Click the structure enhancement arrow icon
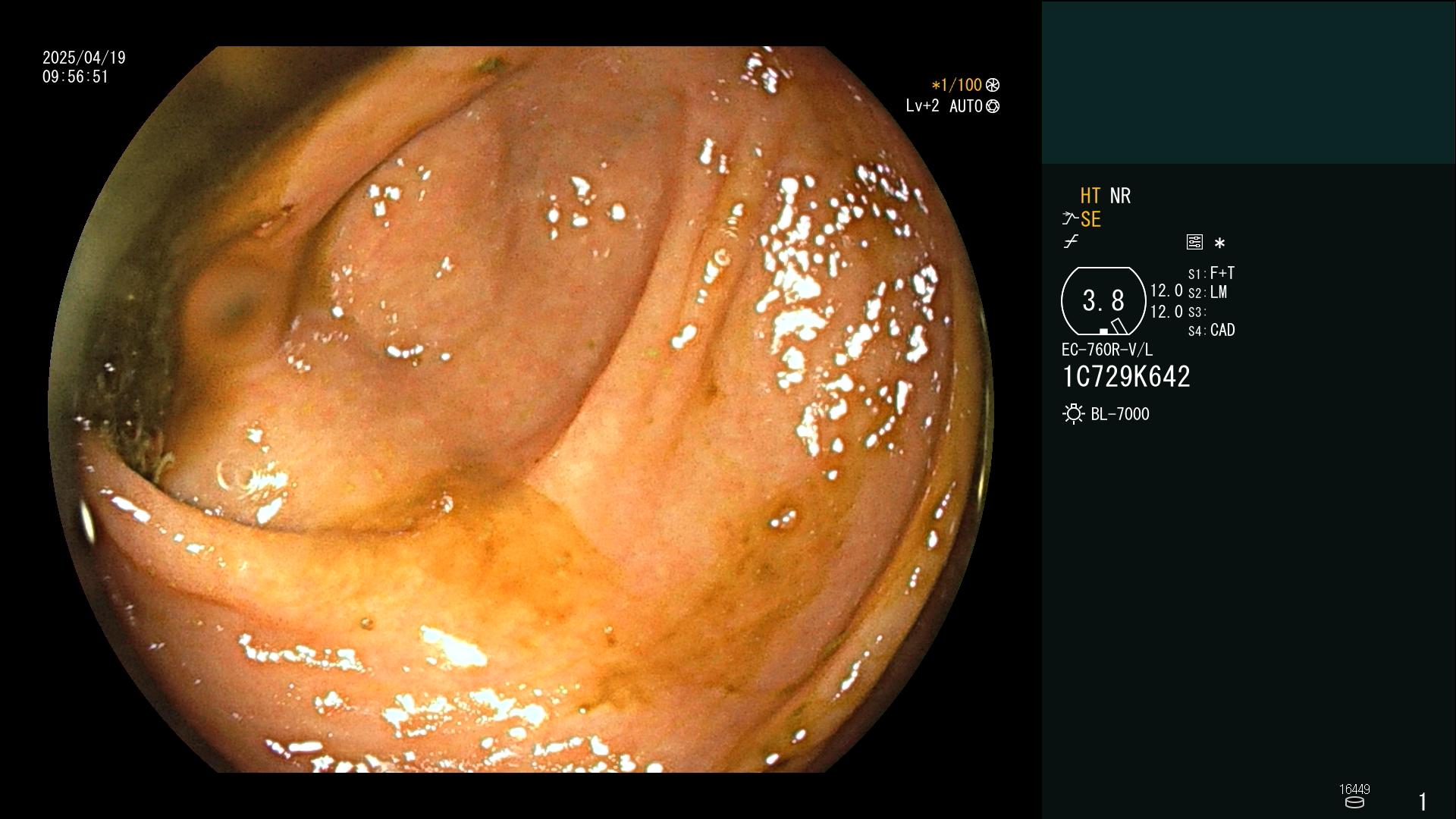The width and height of the screenshot is (1456, 819). [1070, 219]
